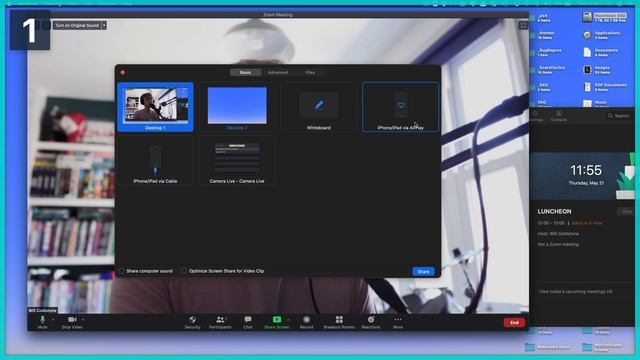Image resolution: width=640 pixels, height=360 pixels.
Task: Select the Desktop 1 share thumbnail
Action: (x=155, y=107)
